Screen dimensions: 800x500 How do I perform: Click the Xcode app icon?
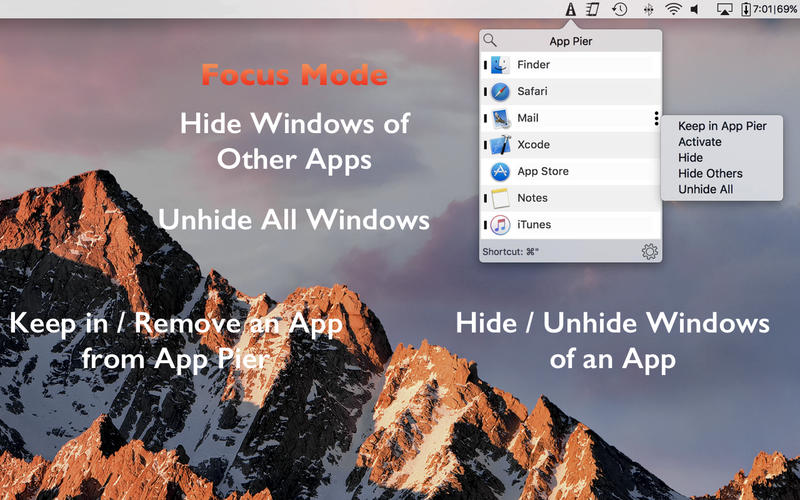pyautogui.click(x=501, y=145)
